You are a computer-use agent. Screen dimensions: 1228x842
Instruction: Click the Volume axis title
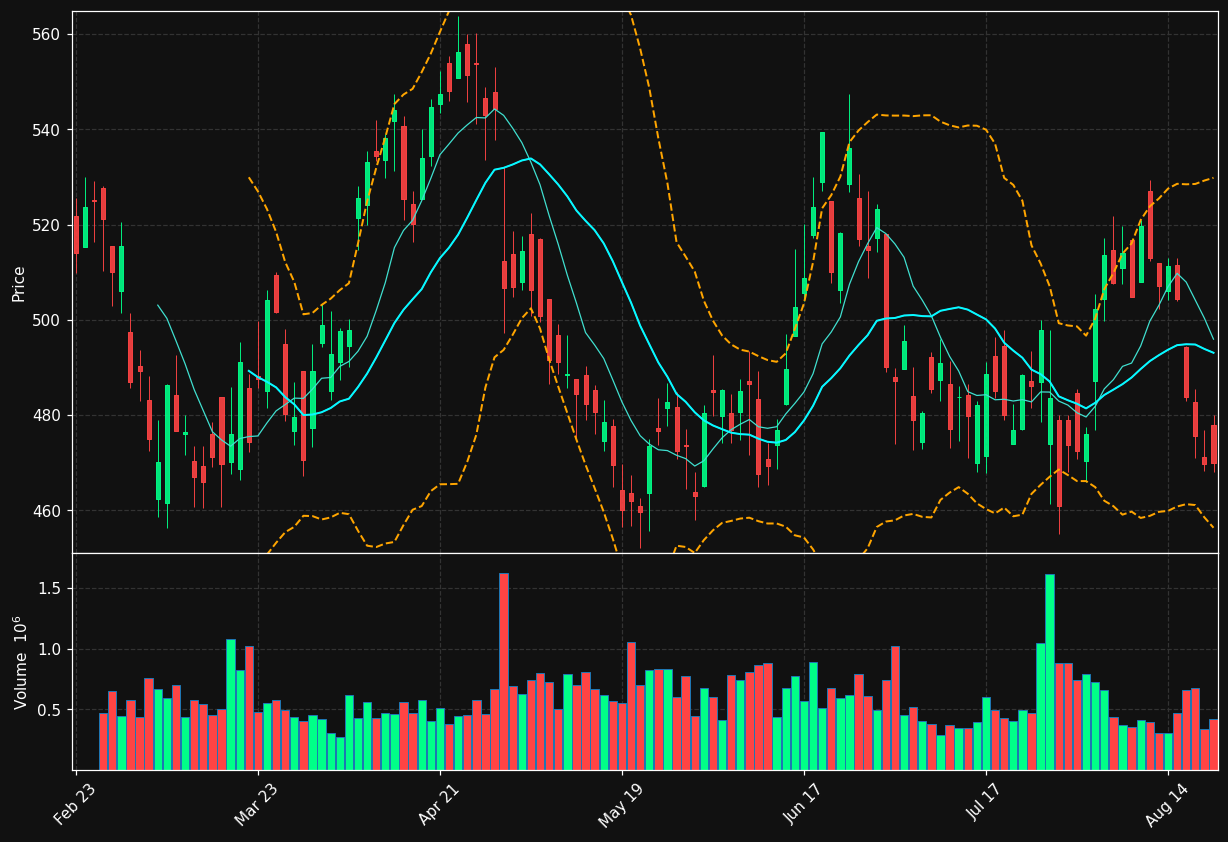point(20,662)
